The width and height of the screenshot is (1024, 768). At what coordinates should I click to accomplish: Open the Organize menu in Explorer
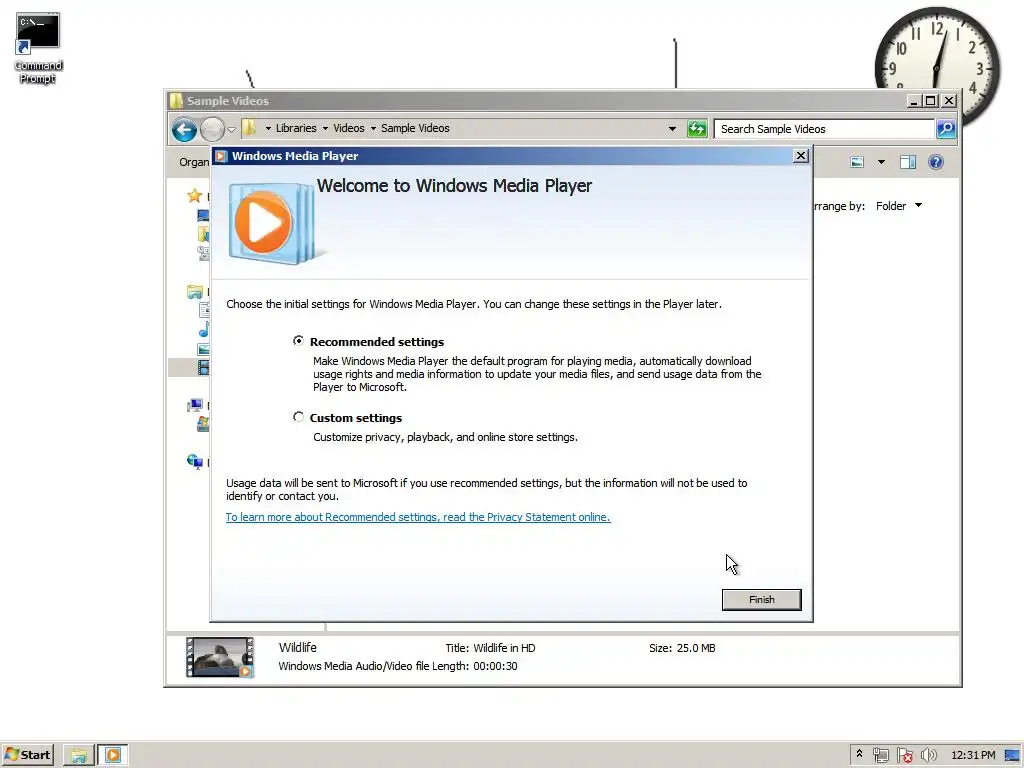(195, 162)
